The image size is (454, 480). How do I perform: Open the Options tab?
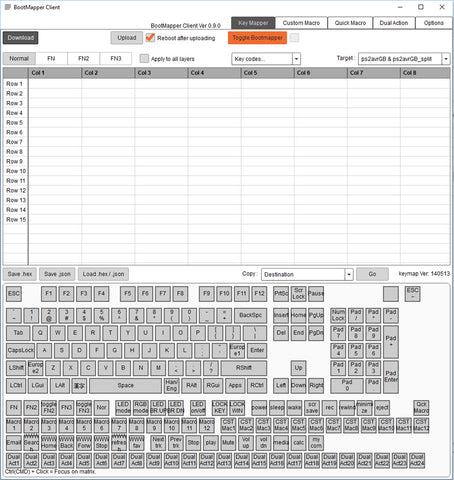(x=434, y=23)
